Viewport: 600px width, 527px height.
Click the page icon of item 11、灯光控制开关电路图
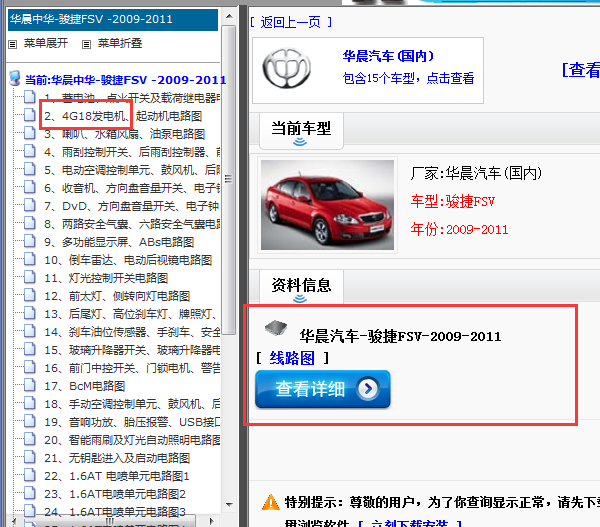tap(30, 277)
